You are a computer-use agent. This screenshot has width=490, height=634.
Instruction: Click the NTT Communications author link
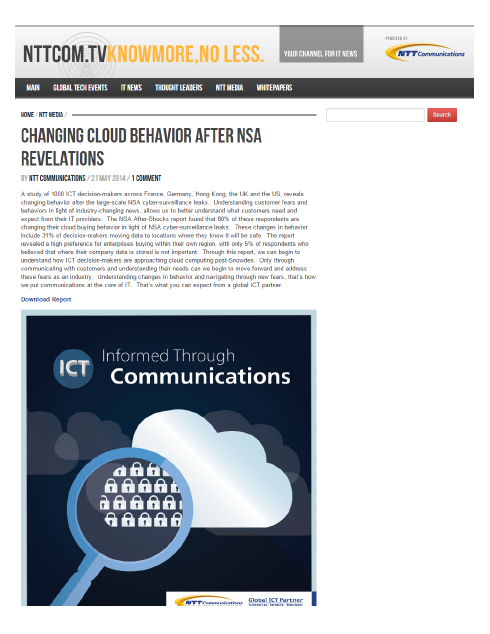[57, 178]
